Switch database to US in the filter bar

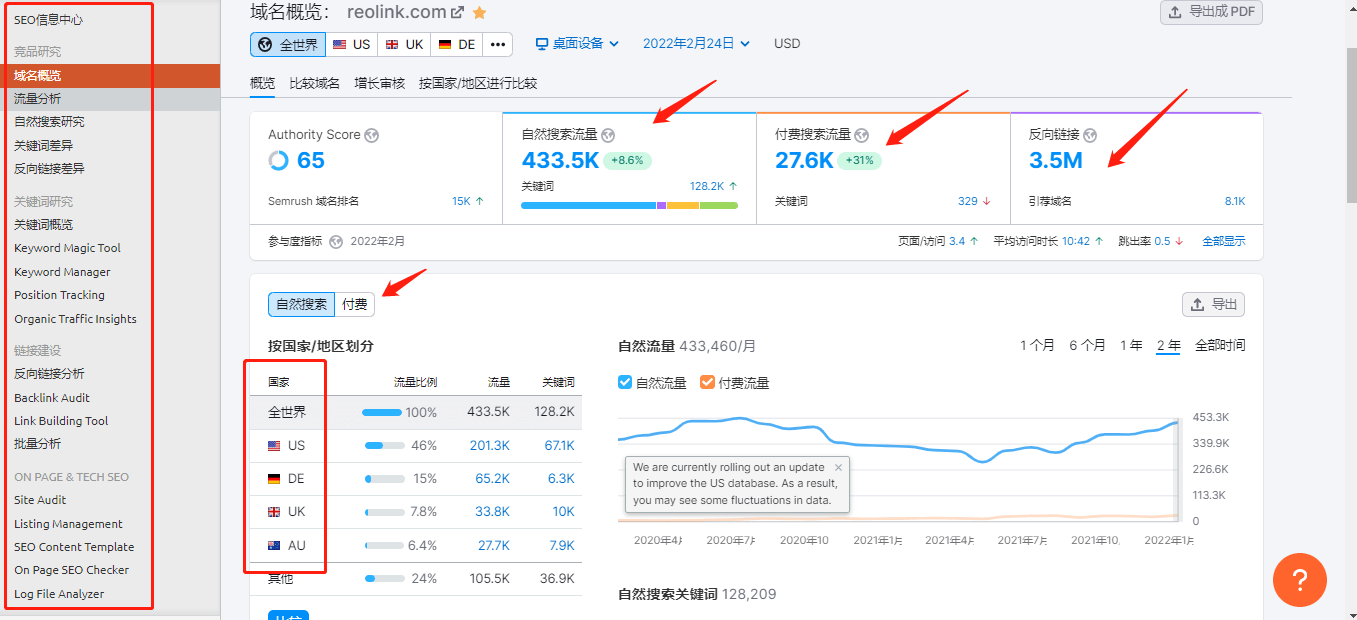click(x=351, y=44)
